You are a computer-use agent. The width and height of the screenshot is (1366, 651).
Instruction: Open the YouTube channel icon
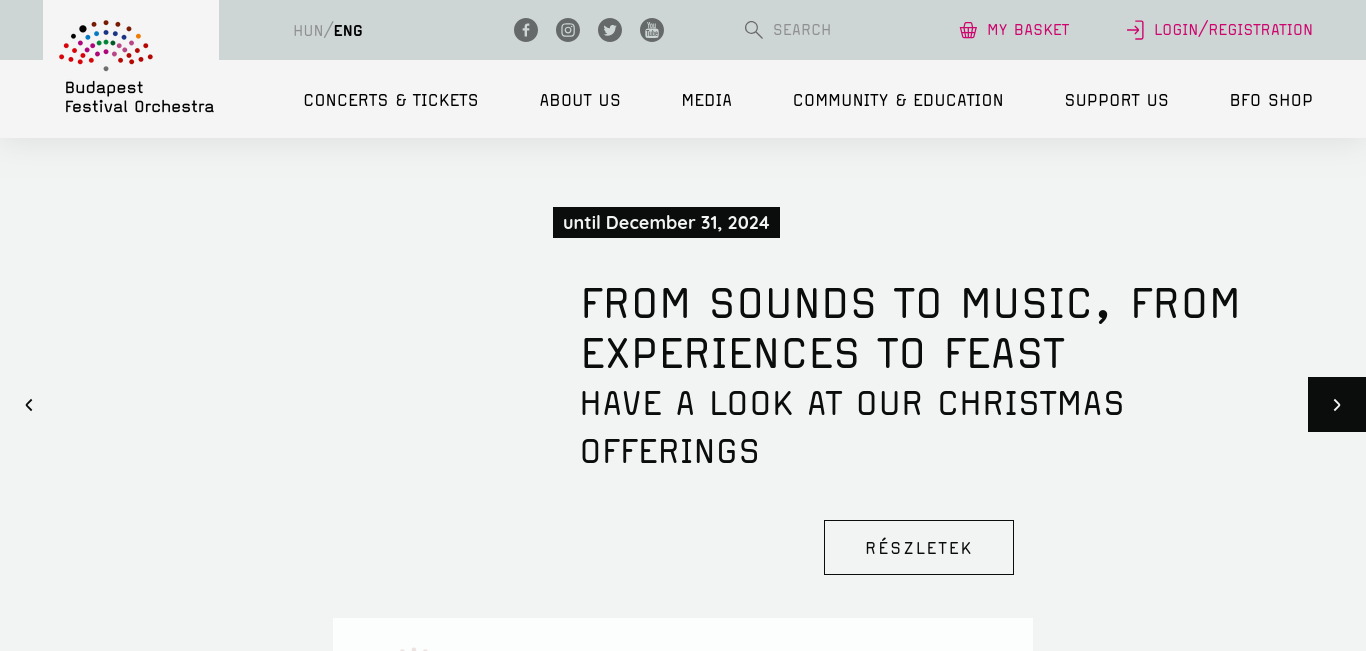tap(652, 30)
